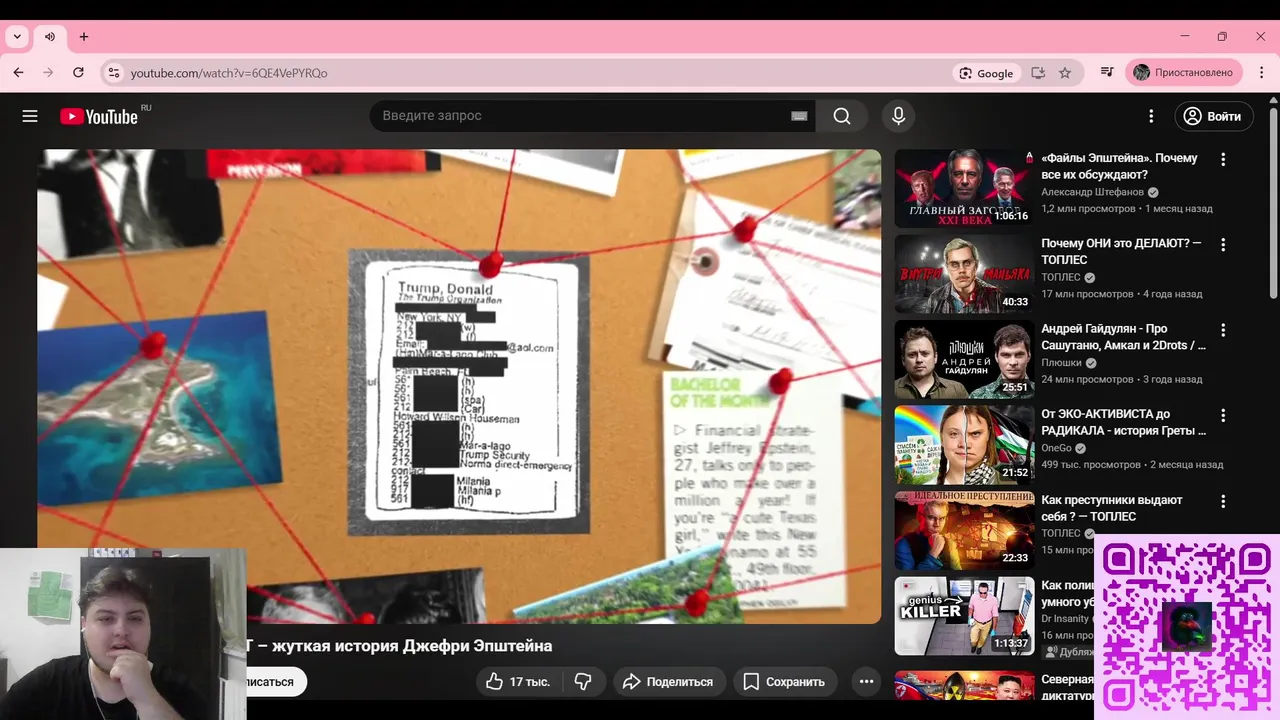The height and width of the screenshot is (720, 1280).
Task: Click the video player area
Action: [x=459, y=386]
